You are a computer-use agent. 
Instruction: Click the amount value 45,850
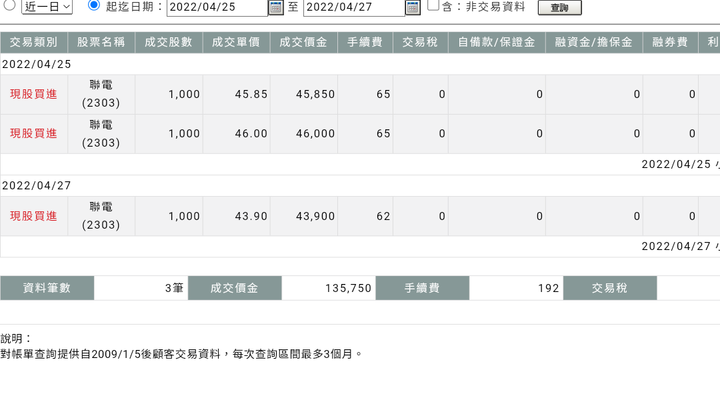pos(315,94)
